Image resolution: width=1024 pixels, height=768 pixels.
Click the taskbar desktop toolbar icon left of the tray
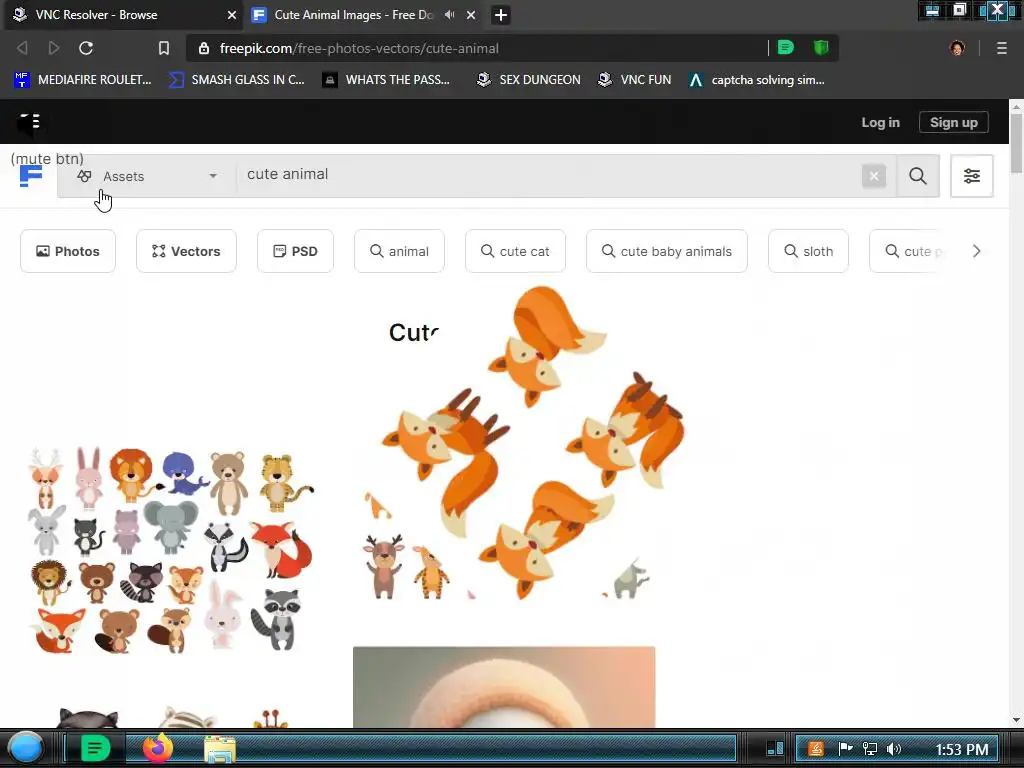[775, 748]
